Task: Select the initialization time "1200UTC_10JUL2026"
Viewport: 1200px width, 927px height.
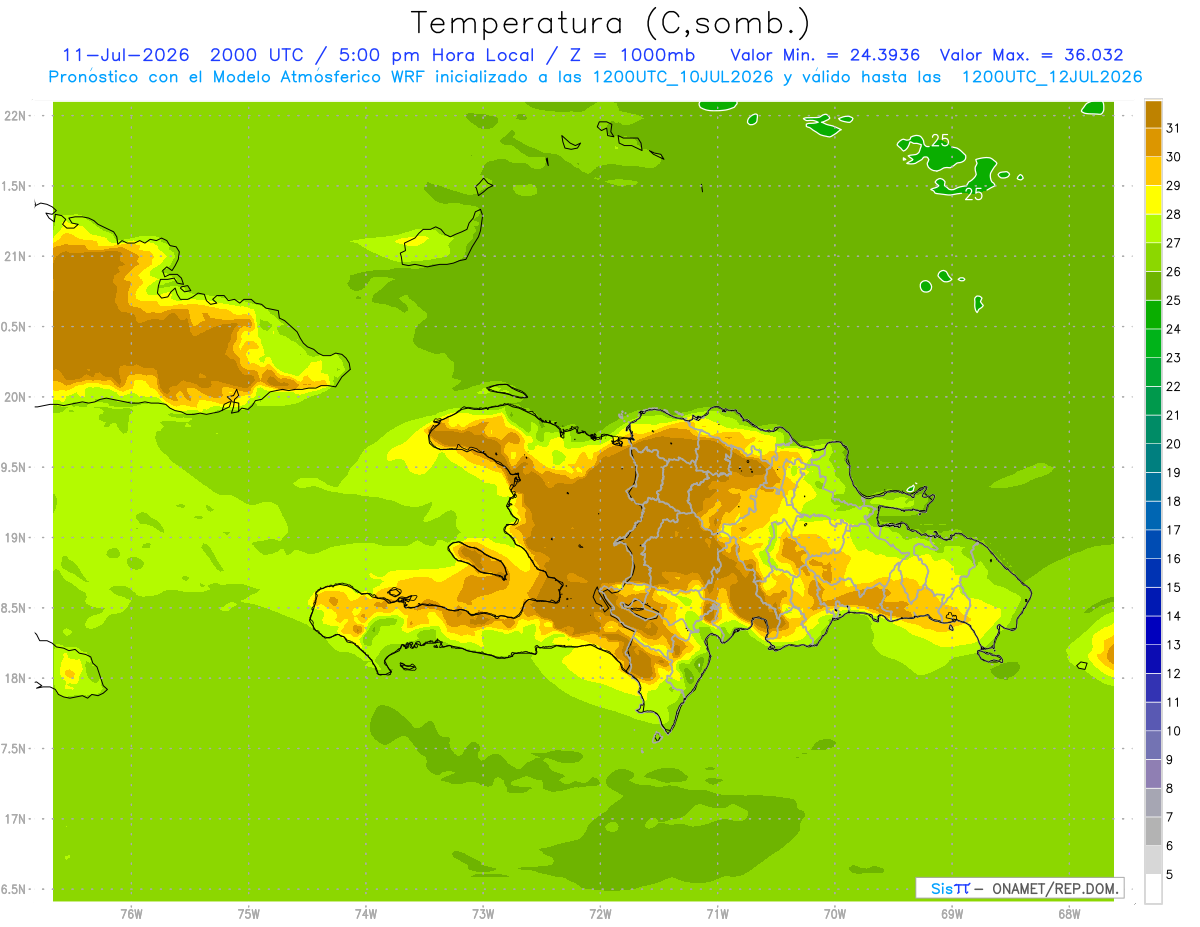Action: (682, 77)
